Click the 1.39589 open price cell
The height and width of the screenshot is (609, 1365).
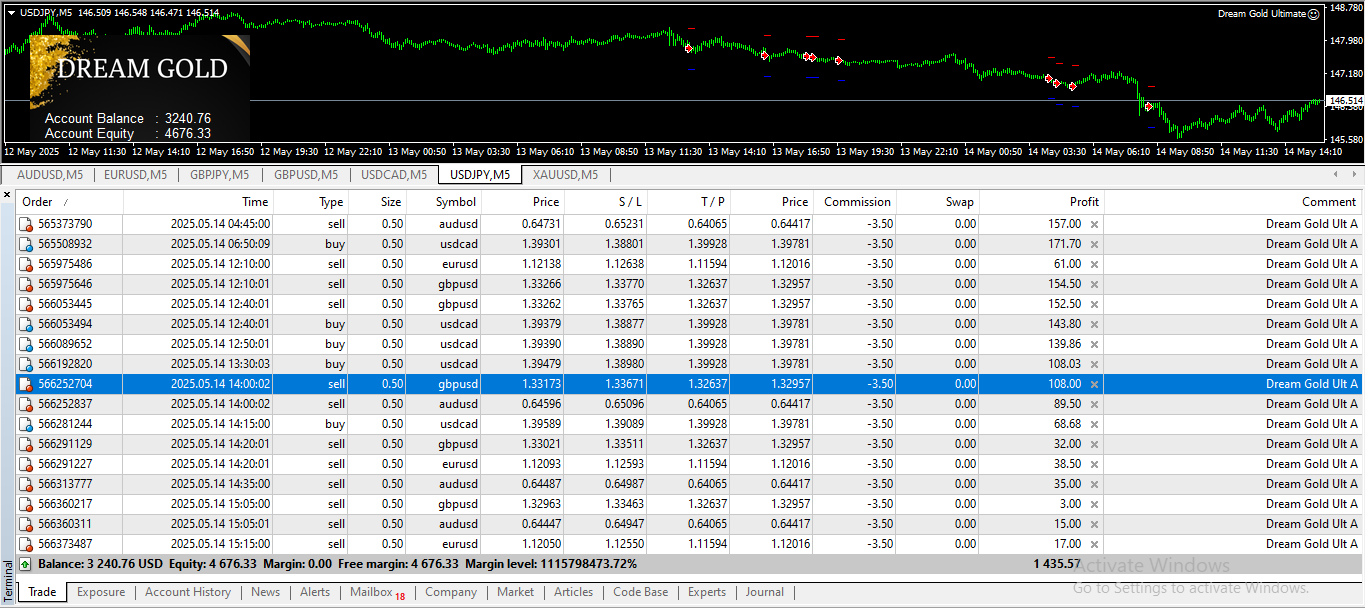click(x=540, y=424)
